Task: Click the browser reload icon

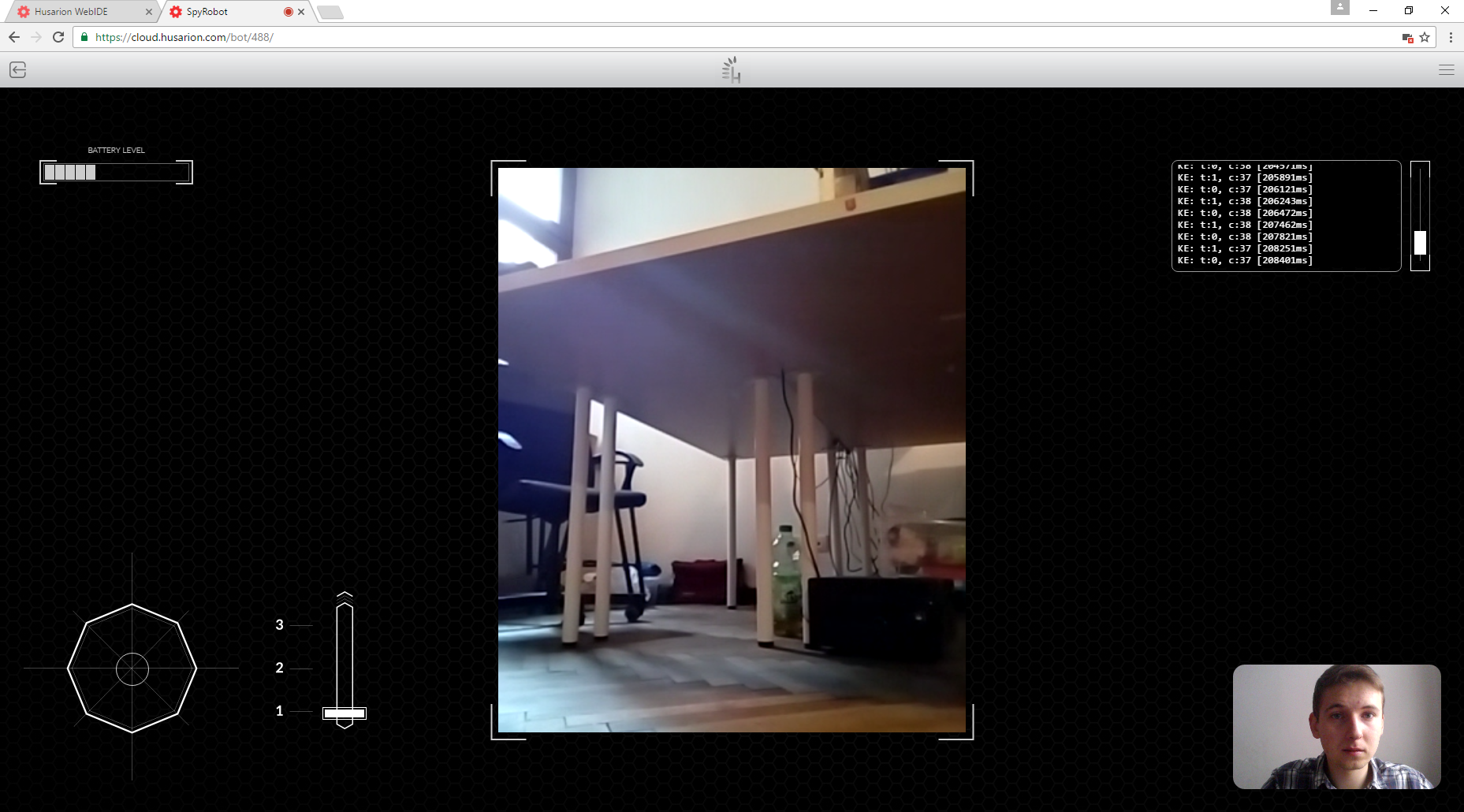Action: (x=58, y=37)
